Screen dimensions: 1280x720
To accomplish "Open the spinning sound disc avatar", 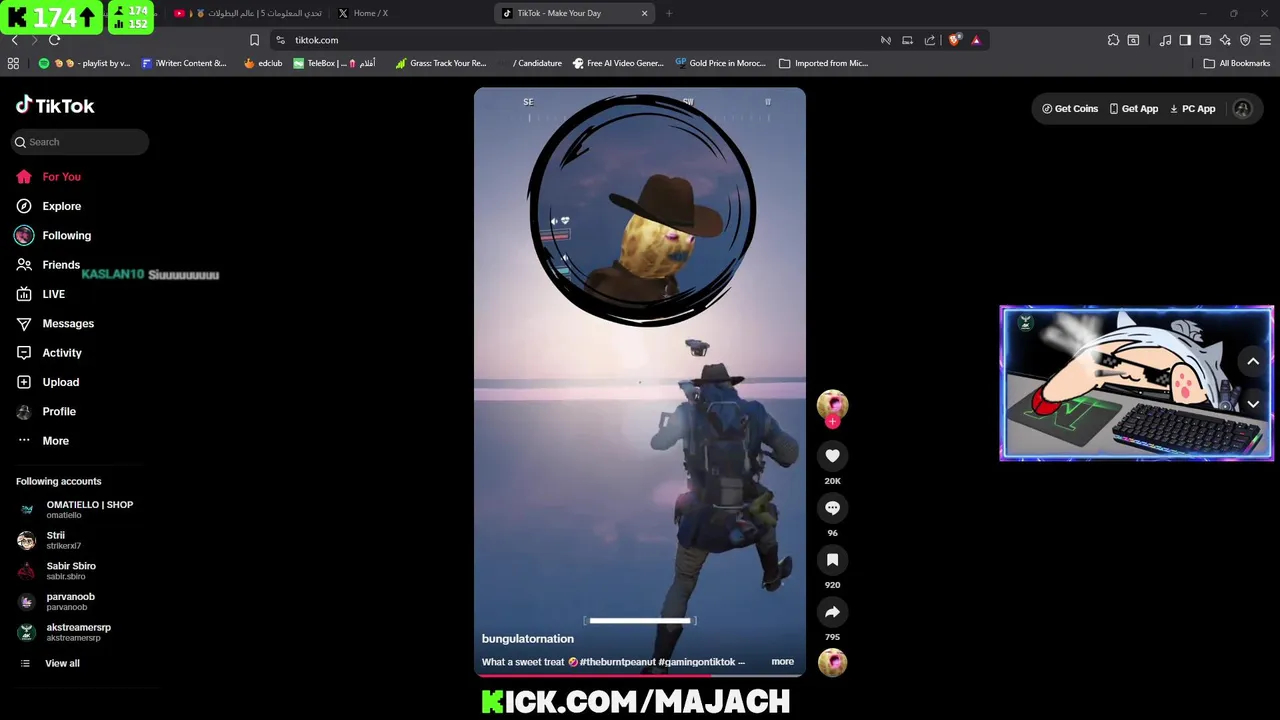I will pos(832,662).
